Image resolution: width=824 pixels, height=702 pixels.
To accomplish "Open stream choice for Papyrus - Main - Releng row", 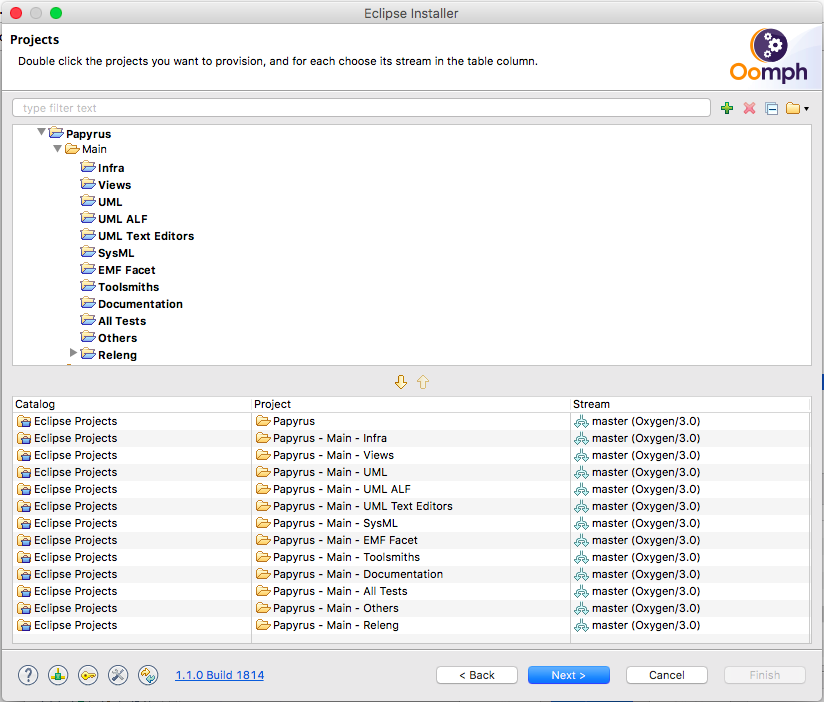I will pyautogui.click(x=690, y=625).
